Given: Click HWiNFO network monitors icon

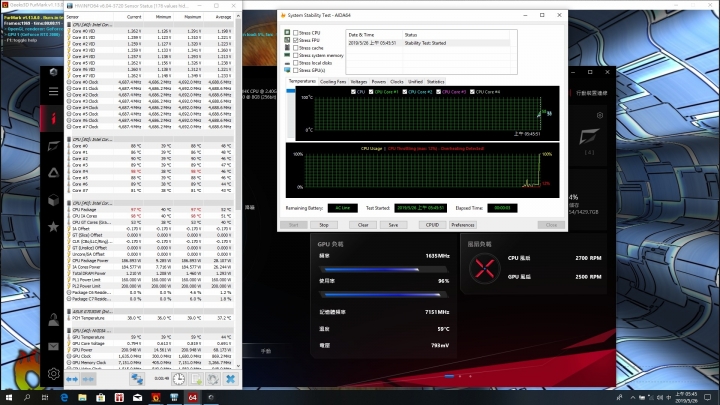Looking at the screenshot, I should 137,379.
